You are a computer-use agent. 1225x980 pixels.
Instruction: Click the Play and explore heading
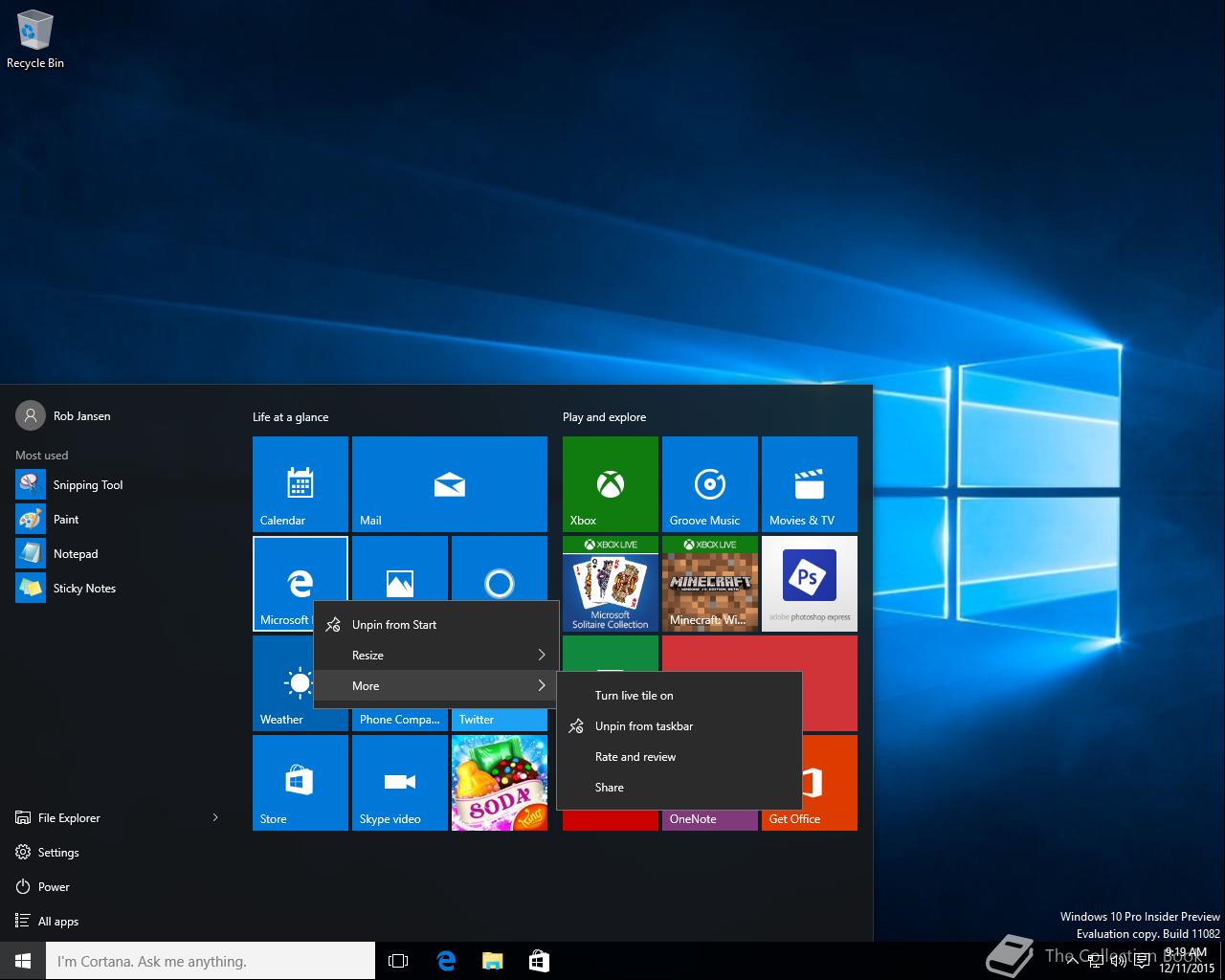pyautogui.click(x=604, y=417)
